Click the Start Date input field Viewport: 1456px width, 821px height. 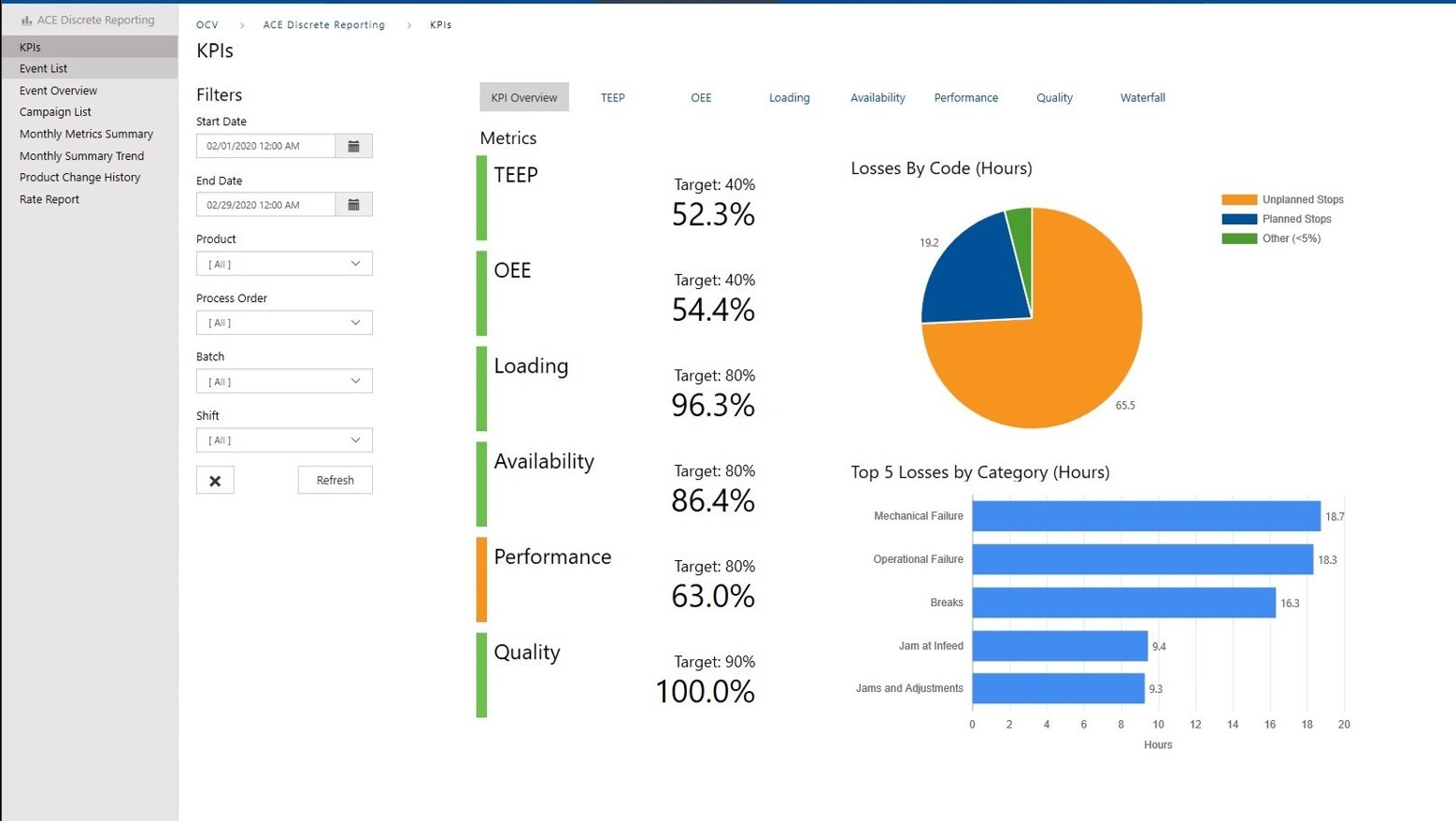(x=265, y=146)
